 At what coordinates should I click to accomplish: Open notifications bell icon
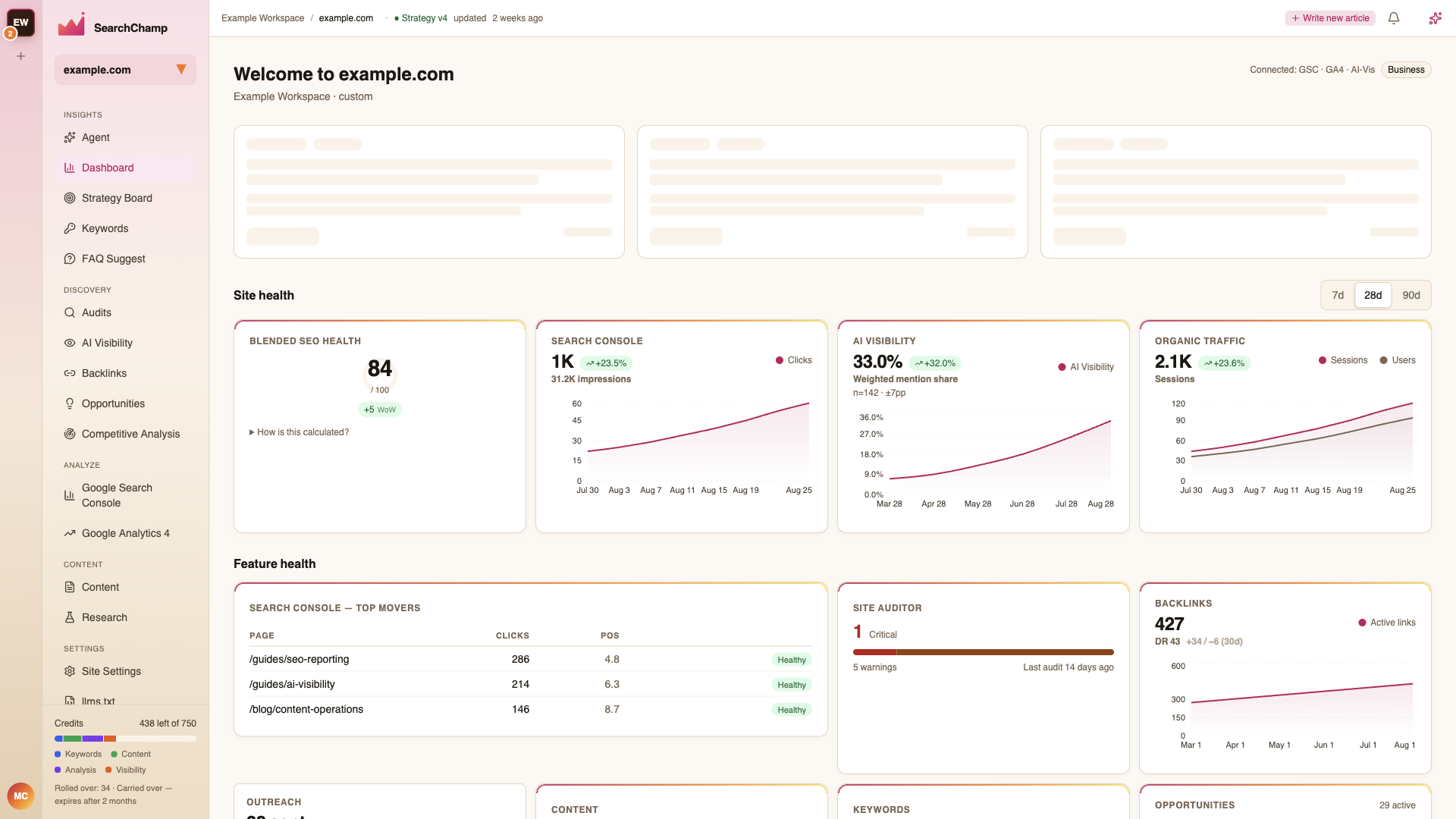(x=1394, y=18)
